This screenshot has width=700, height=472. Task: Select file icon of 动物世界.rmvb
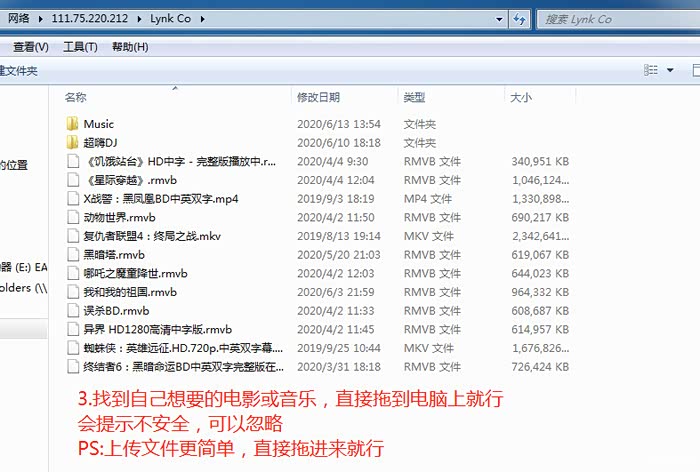73,217
